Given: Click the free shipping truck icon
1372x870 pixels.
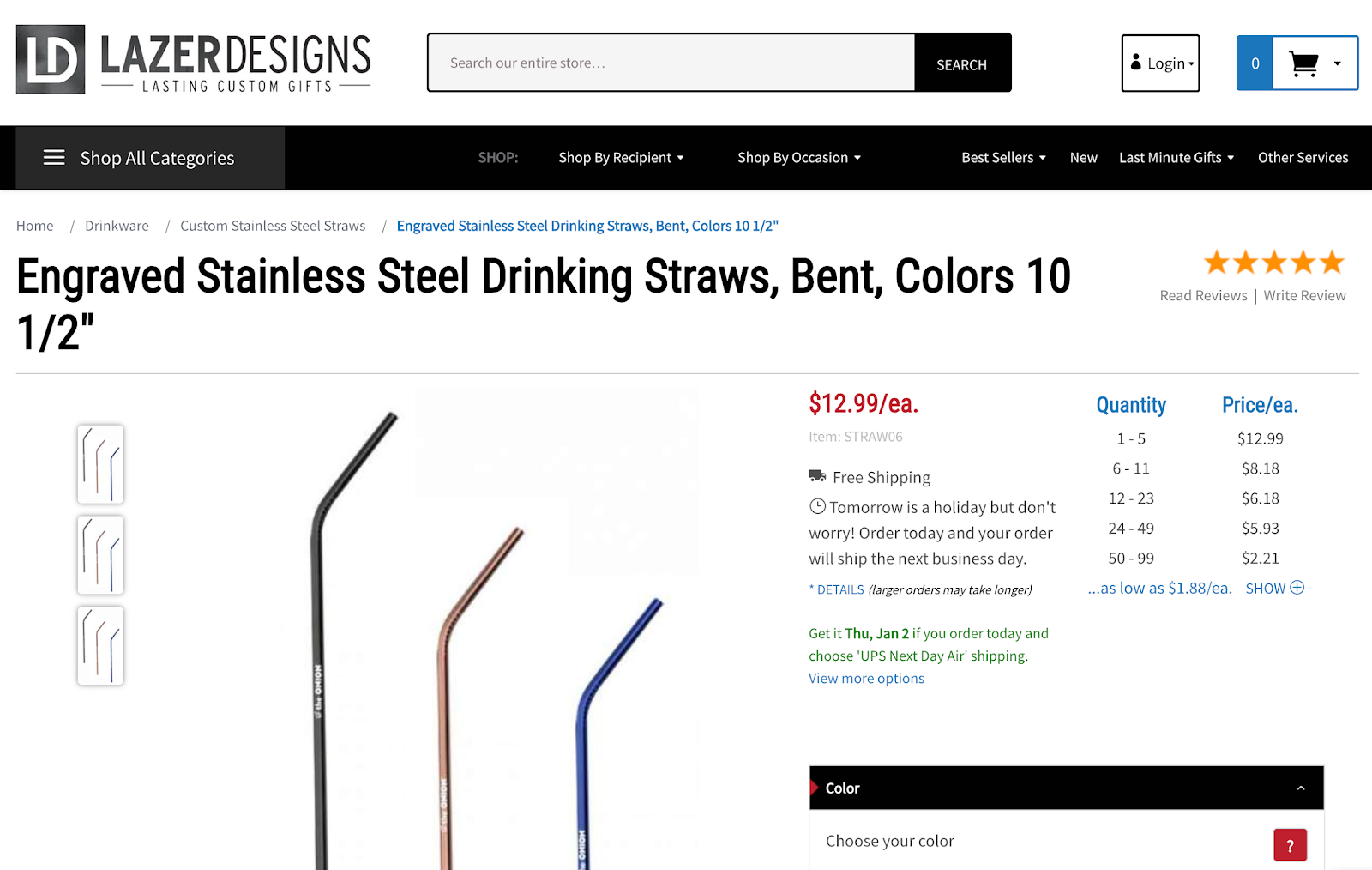Looking at the screenshot, I should [x=816, y=475].
